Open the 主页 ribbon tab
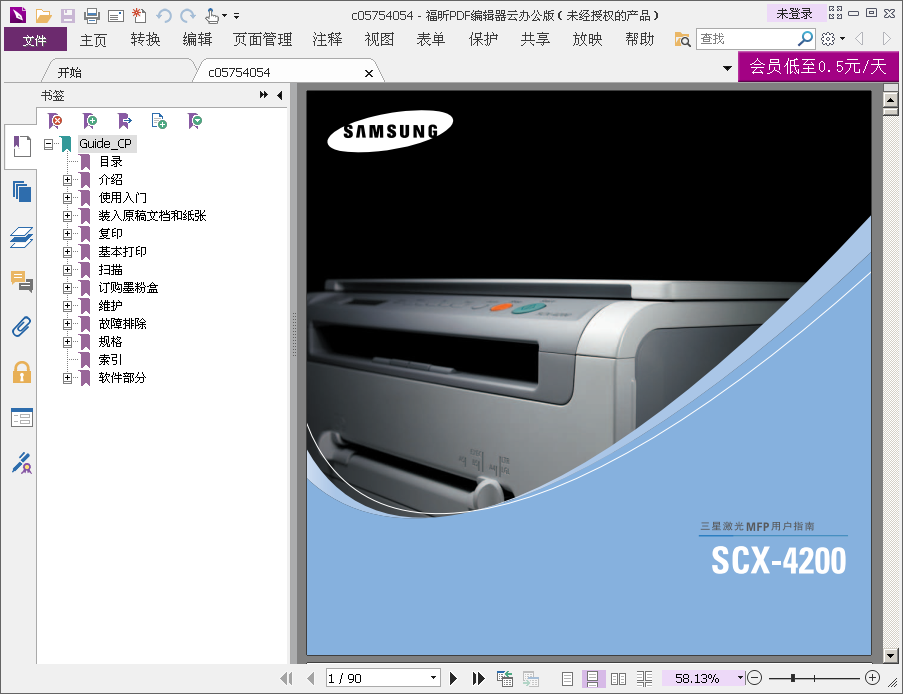The height and width of the screenshot is (694, 903). click(93, 40)
